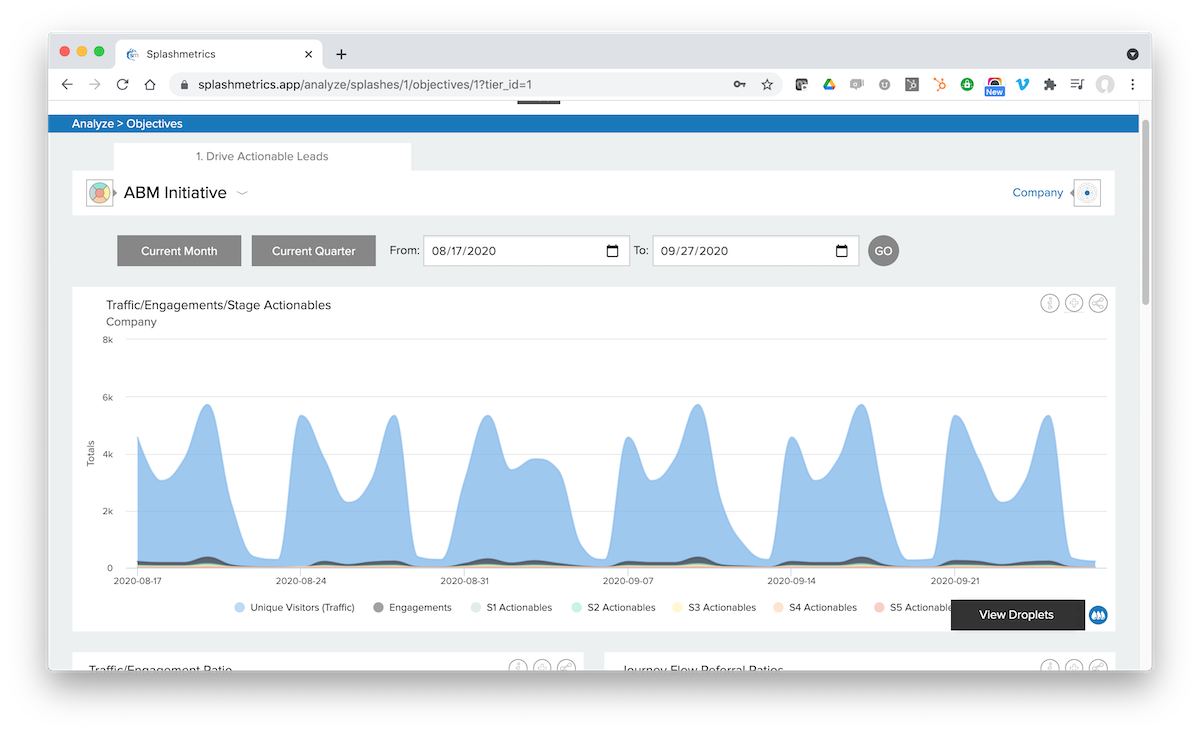Click the 'Traffic/Engagements/Stage Actionables' chart title
The height and width of the screenshot is (734, 1200).
click(218, 305)
